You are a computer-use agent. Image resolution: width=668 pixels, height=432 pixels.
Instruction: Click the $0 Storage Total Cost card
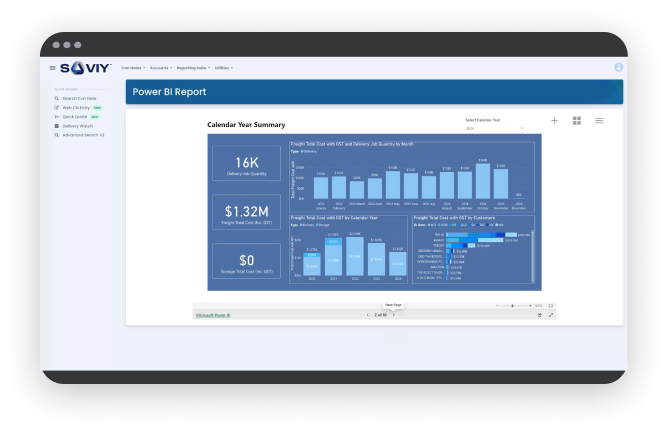coord(247,261)
